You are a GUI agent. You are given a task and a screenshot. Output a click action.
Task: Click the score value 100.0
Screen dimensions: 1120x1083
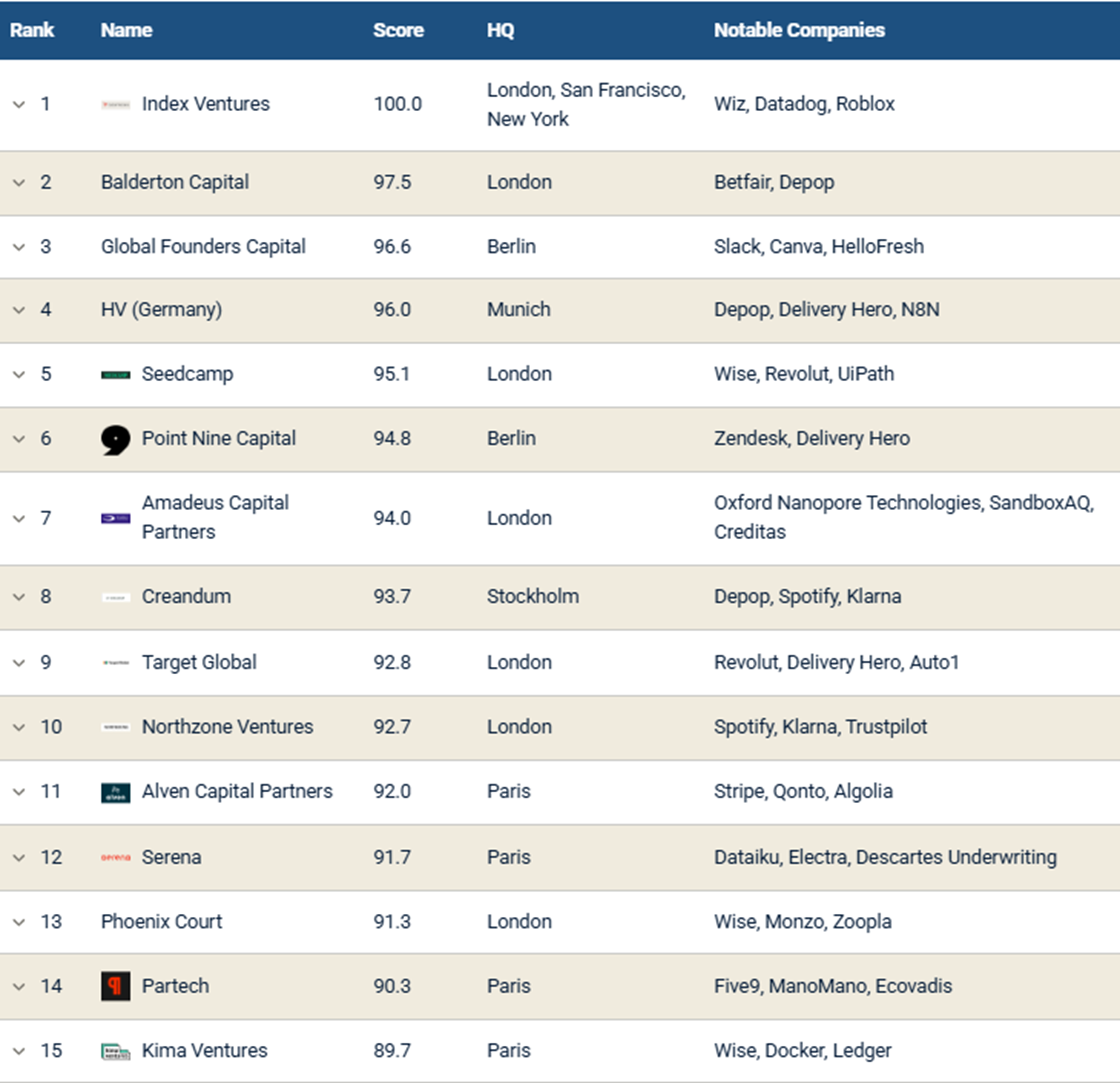tap(398, 104)
